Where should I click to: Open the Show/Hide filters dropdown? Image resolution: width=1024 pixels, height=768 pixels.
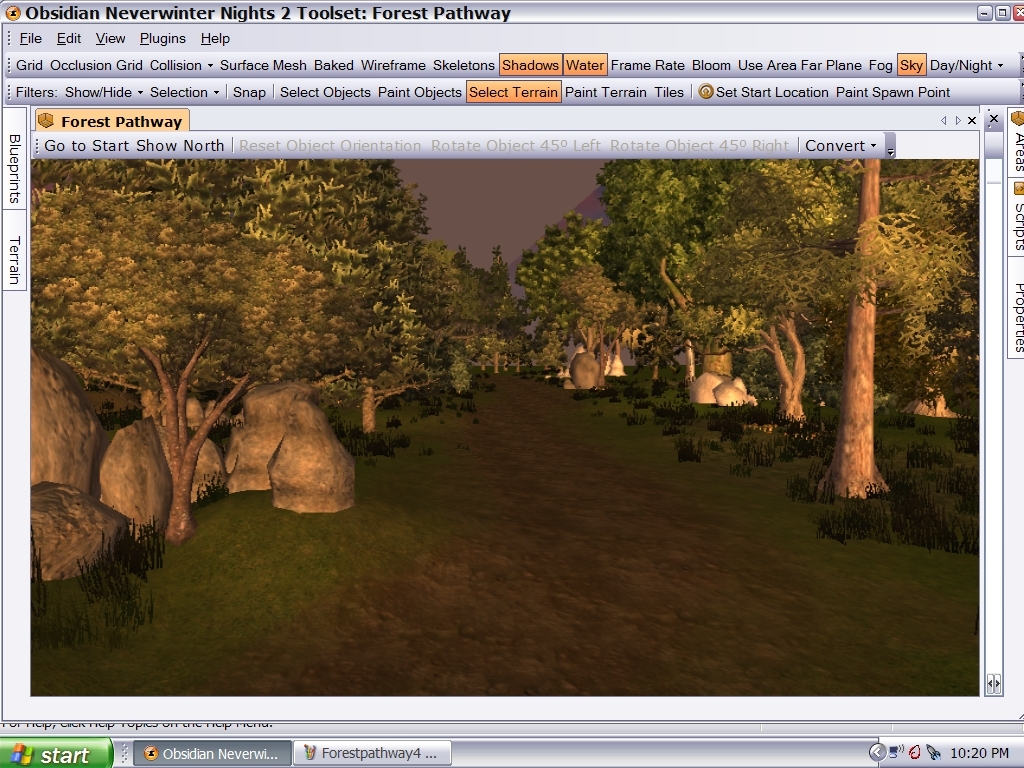(105, 92)
